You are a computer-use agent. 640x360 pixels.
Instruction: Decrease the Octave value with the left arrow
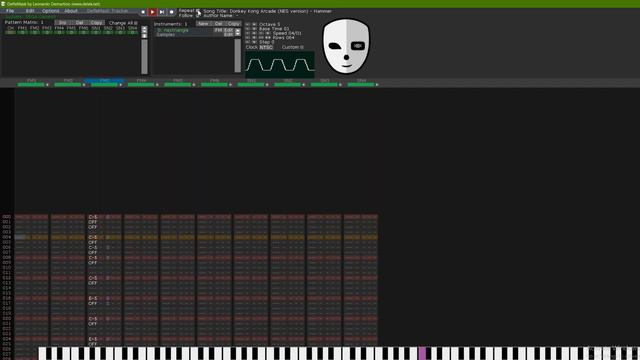[247, 24]
